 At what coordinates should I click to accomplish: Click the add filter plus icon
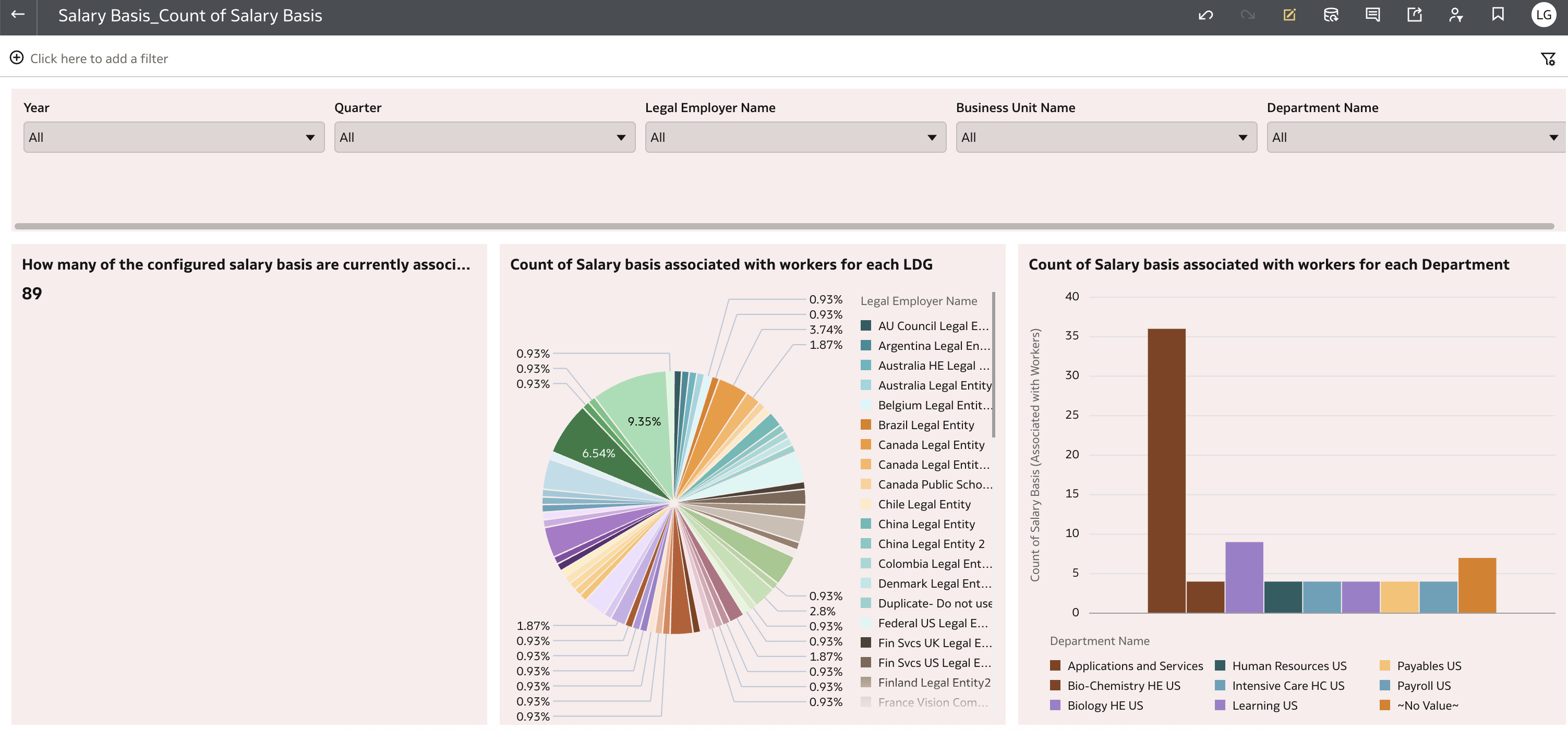[x=17, y=58]
